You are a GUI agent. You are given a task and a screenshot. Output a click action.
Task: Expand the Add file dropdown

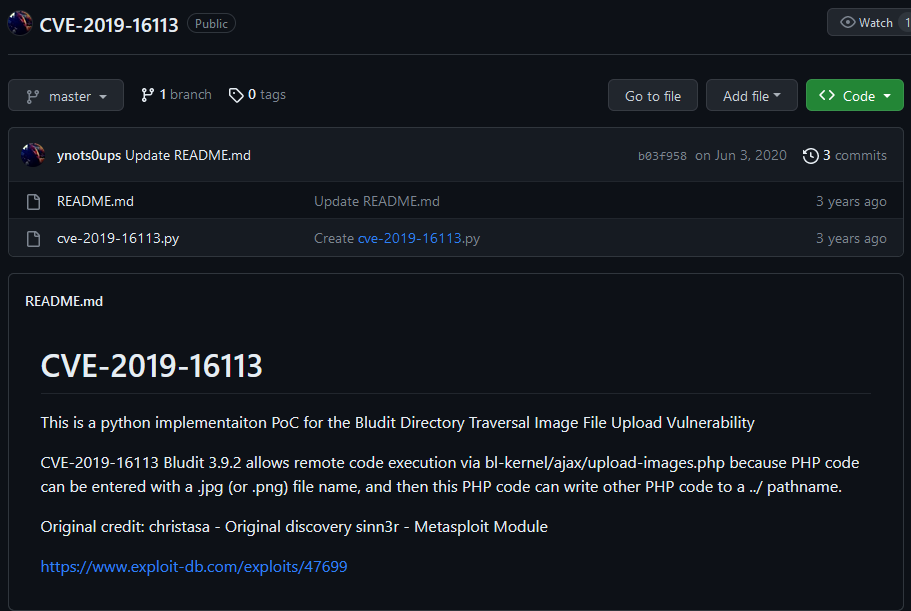(x=751, y=95)
